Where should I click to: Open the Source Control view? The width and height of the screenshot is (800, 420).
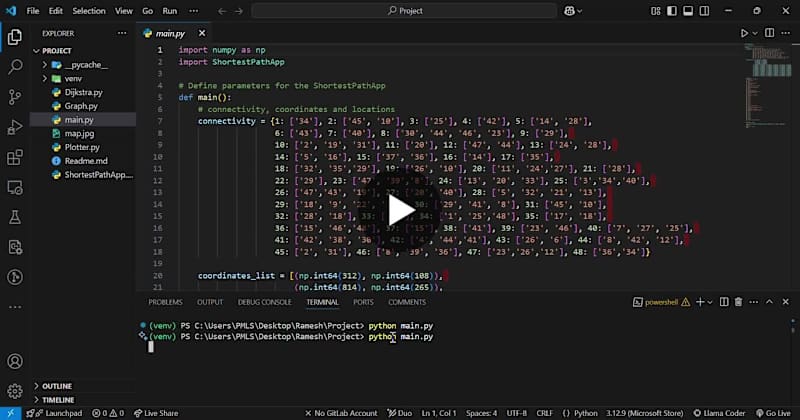click(15, 97)
